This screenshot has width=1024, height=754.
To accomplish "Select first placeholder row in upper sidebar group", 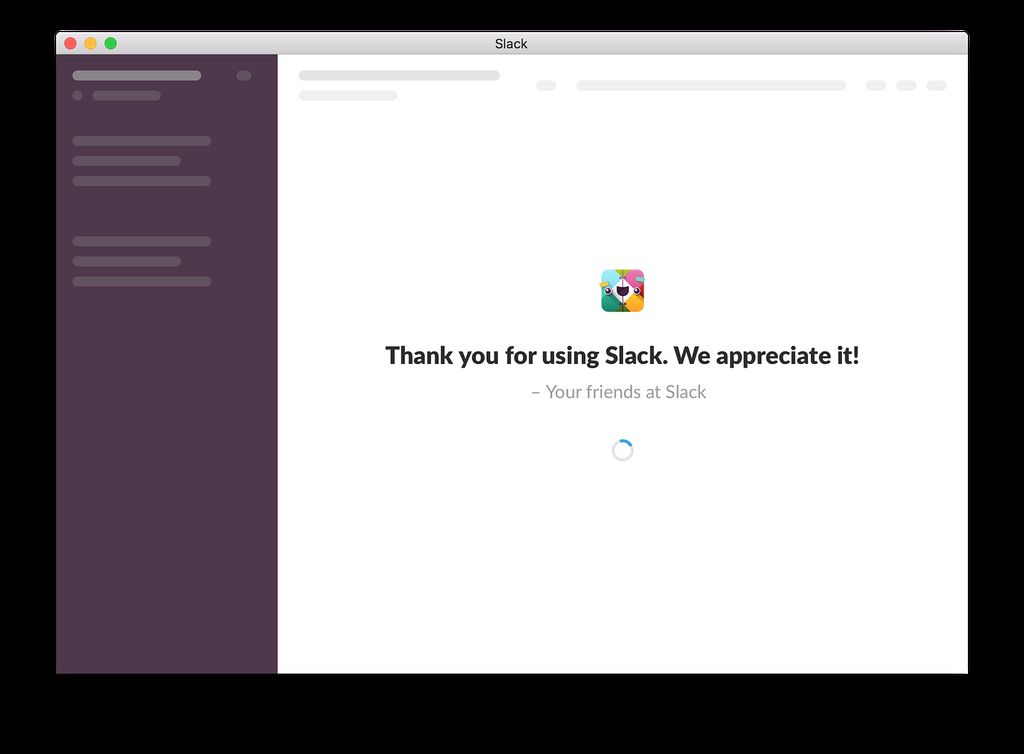I will coord(142,141).
